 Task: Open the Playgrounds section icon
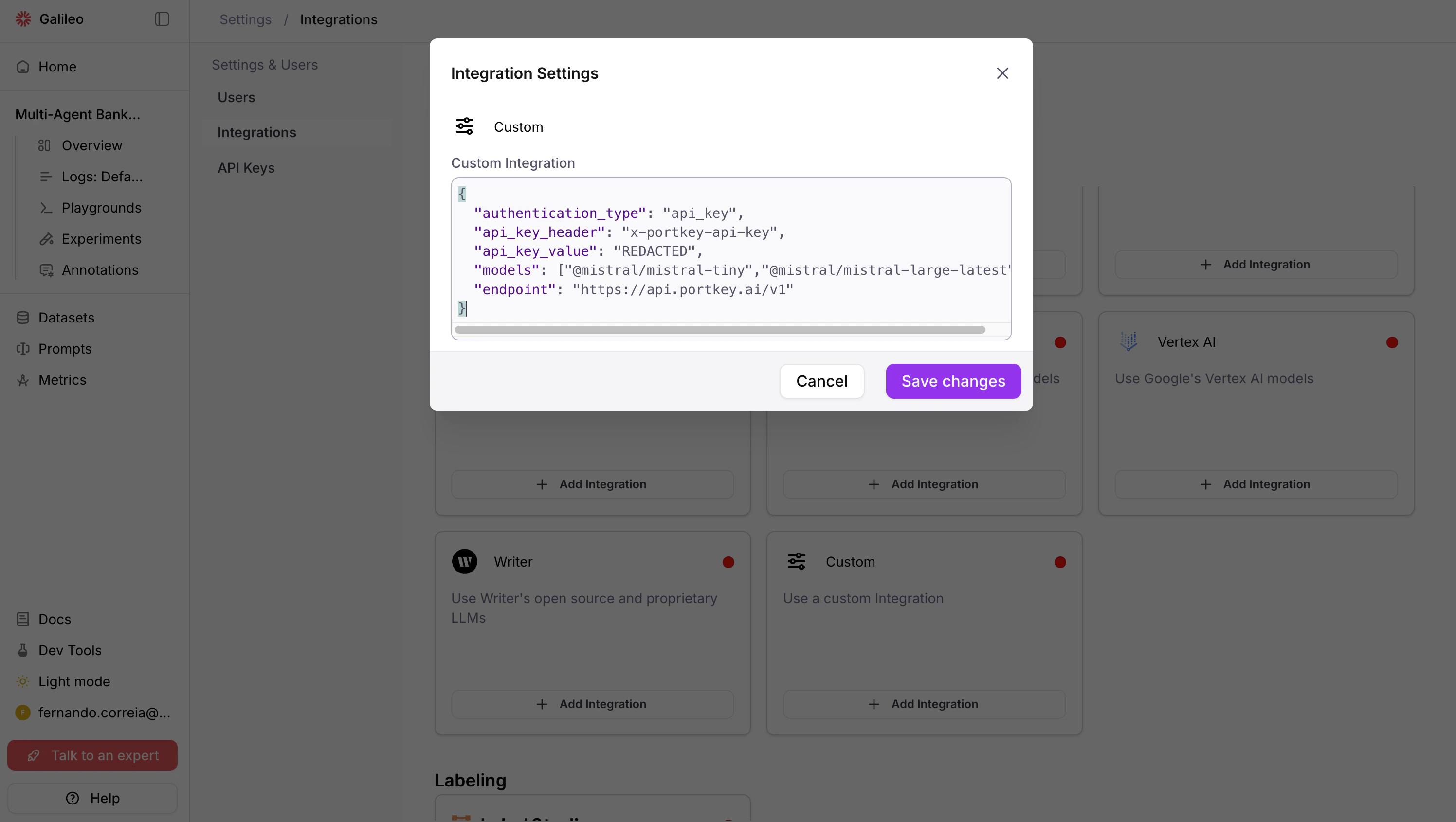pos(46,208)
